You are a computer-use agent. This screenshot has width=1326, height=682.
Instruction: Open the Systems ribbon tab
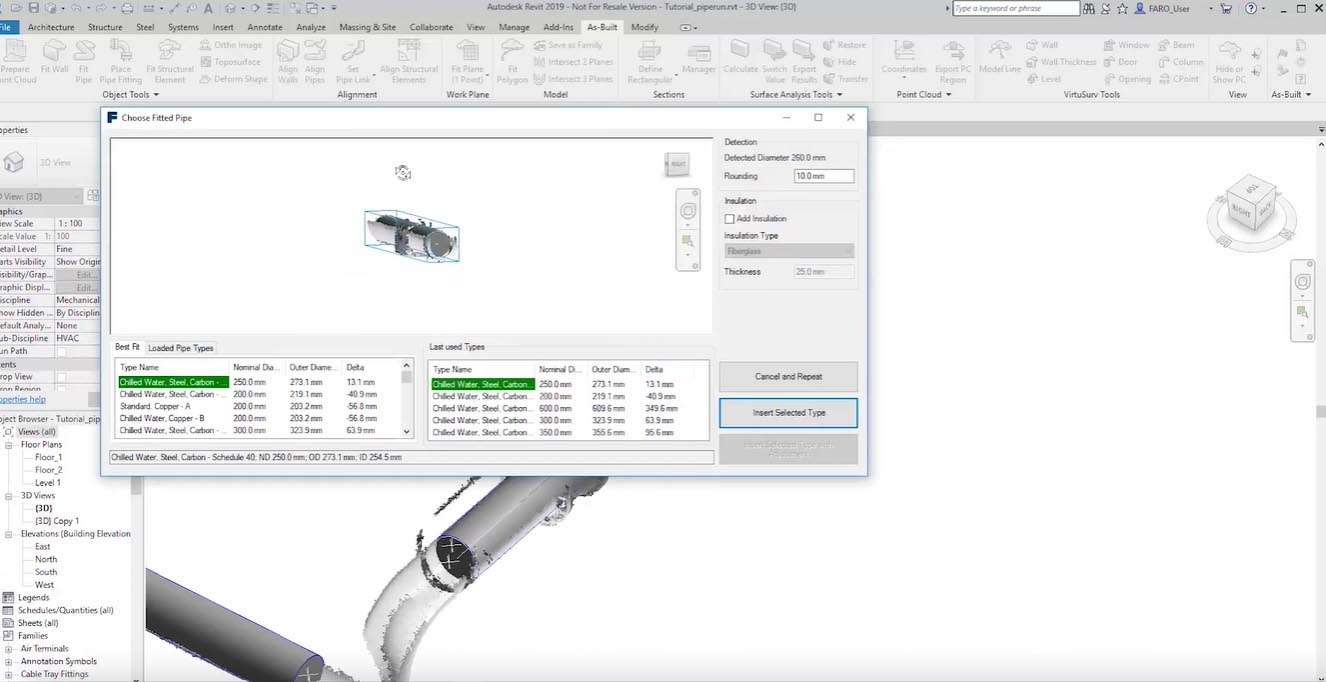tap(183, 27)
